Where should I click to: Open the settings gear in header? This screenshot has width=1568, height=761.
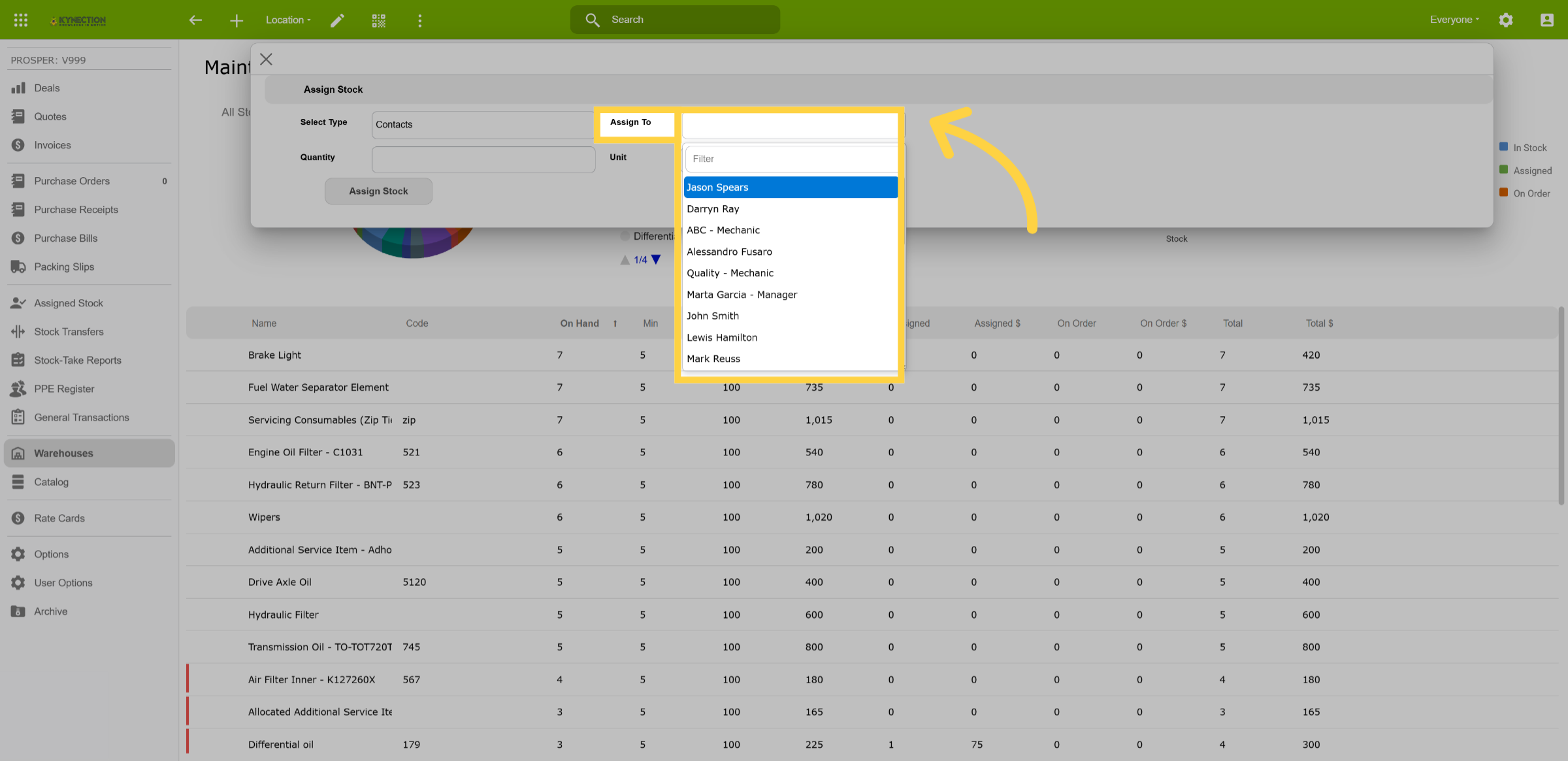click(x=1506, y=20)
